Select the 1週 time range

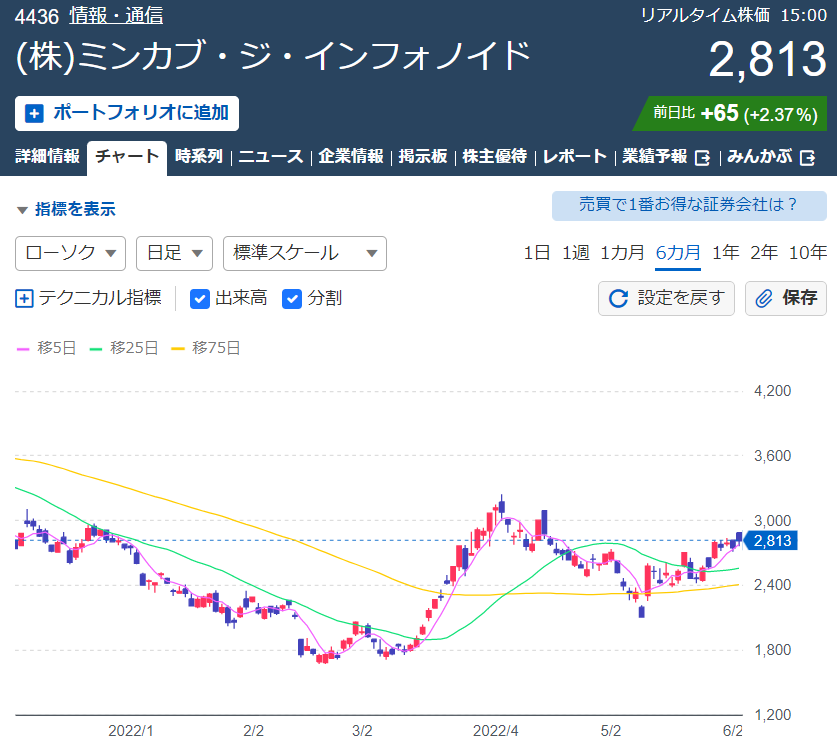point(575,252)
